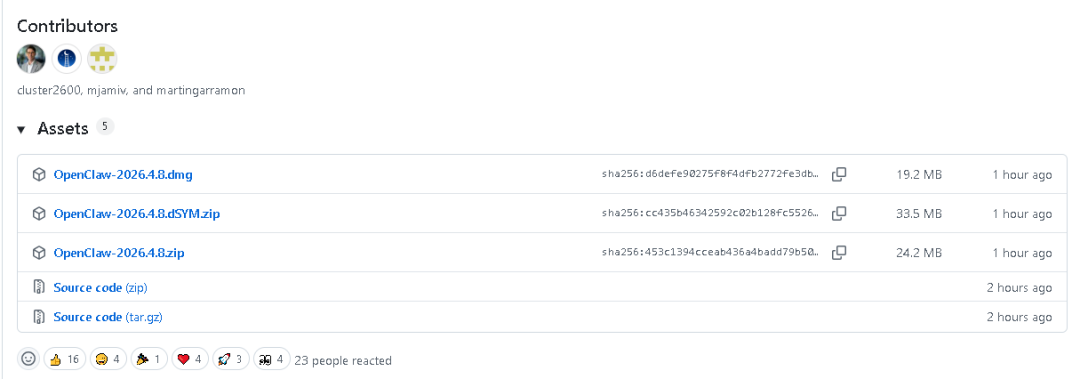Click the archive icon beside Source code (tar.gz)
This screenshot has width=1080, height=379.
click(x=39, y=317)
